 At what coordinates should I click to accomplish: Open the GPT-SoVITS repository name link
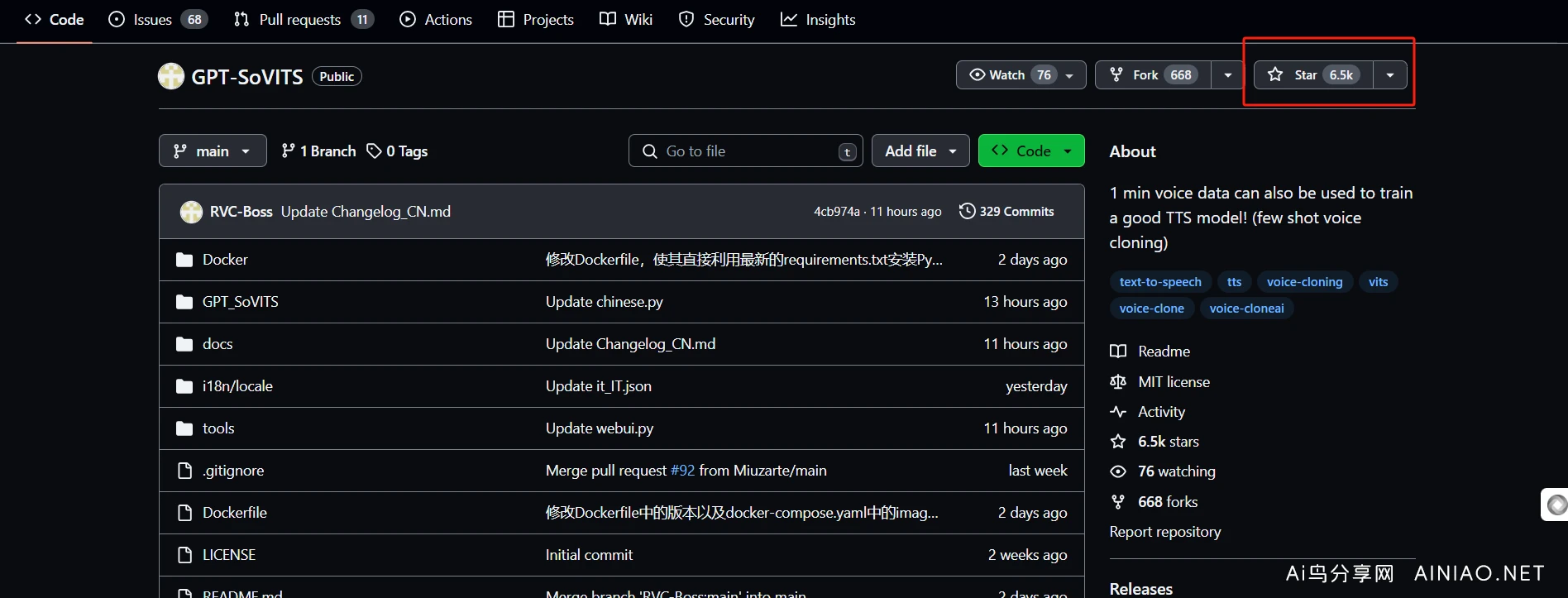pyautogui.click(x=247, y=77)
